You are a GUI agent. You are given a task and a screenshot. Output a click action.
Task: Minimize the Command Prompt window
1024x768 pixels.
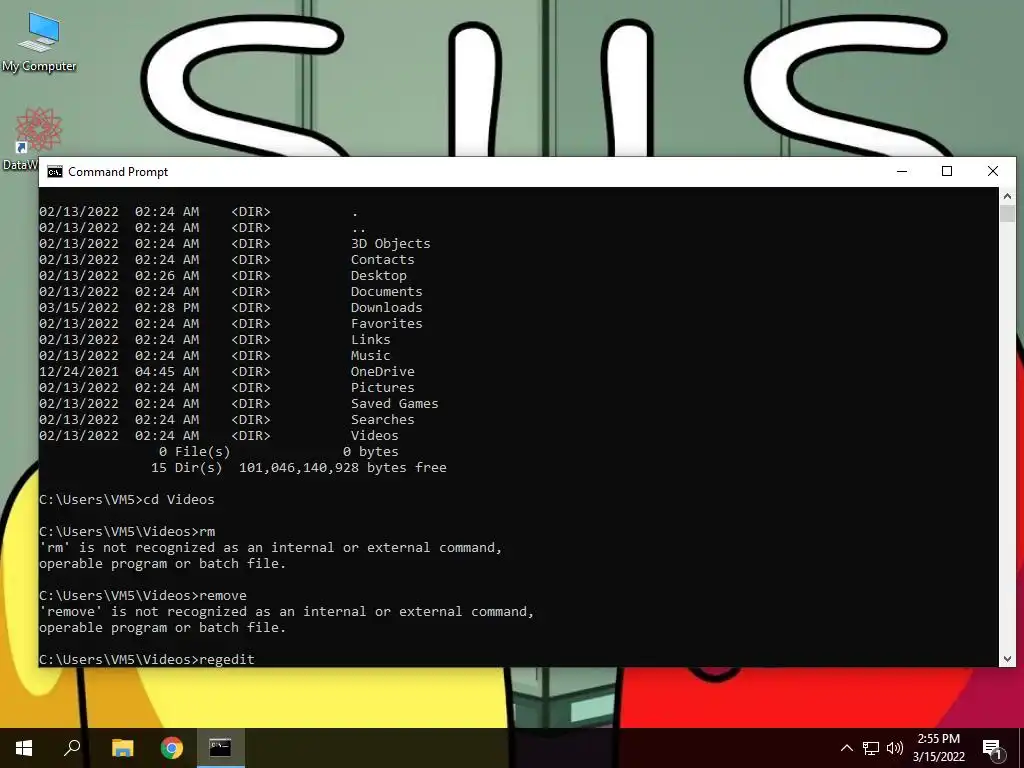(x=902, y=171)
